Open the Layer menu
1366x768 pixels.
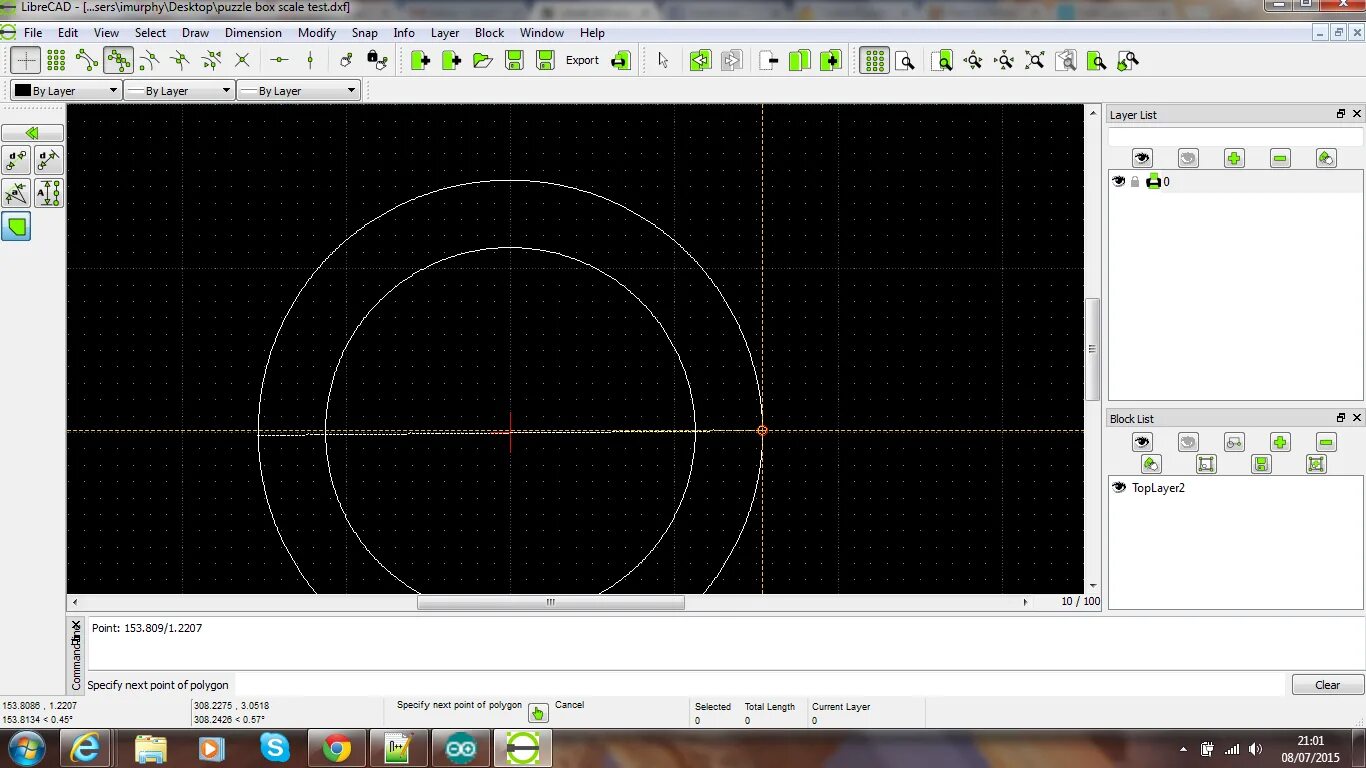pyautogui.click(x=445, y=33)
